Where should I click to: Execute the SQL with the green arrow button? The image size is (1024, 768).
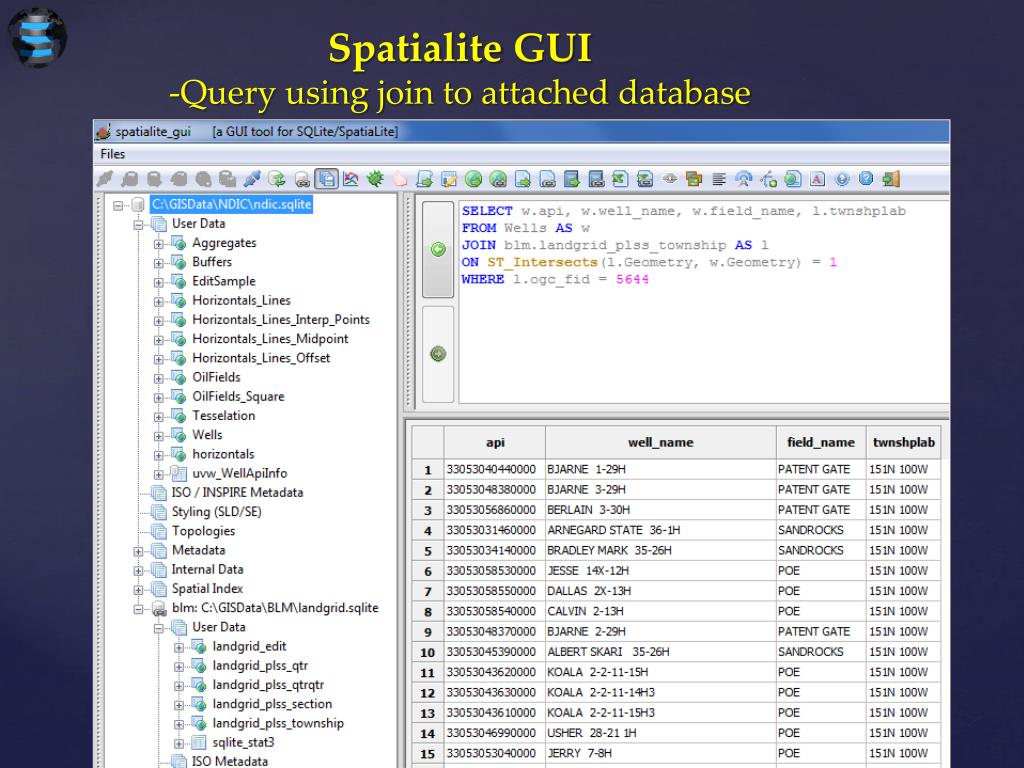point(438,249)
